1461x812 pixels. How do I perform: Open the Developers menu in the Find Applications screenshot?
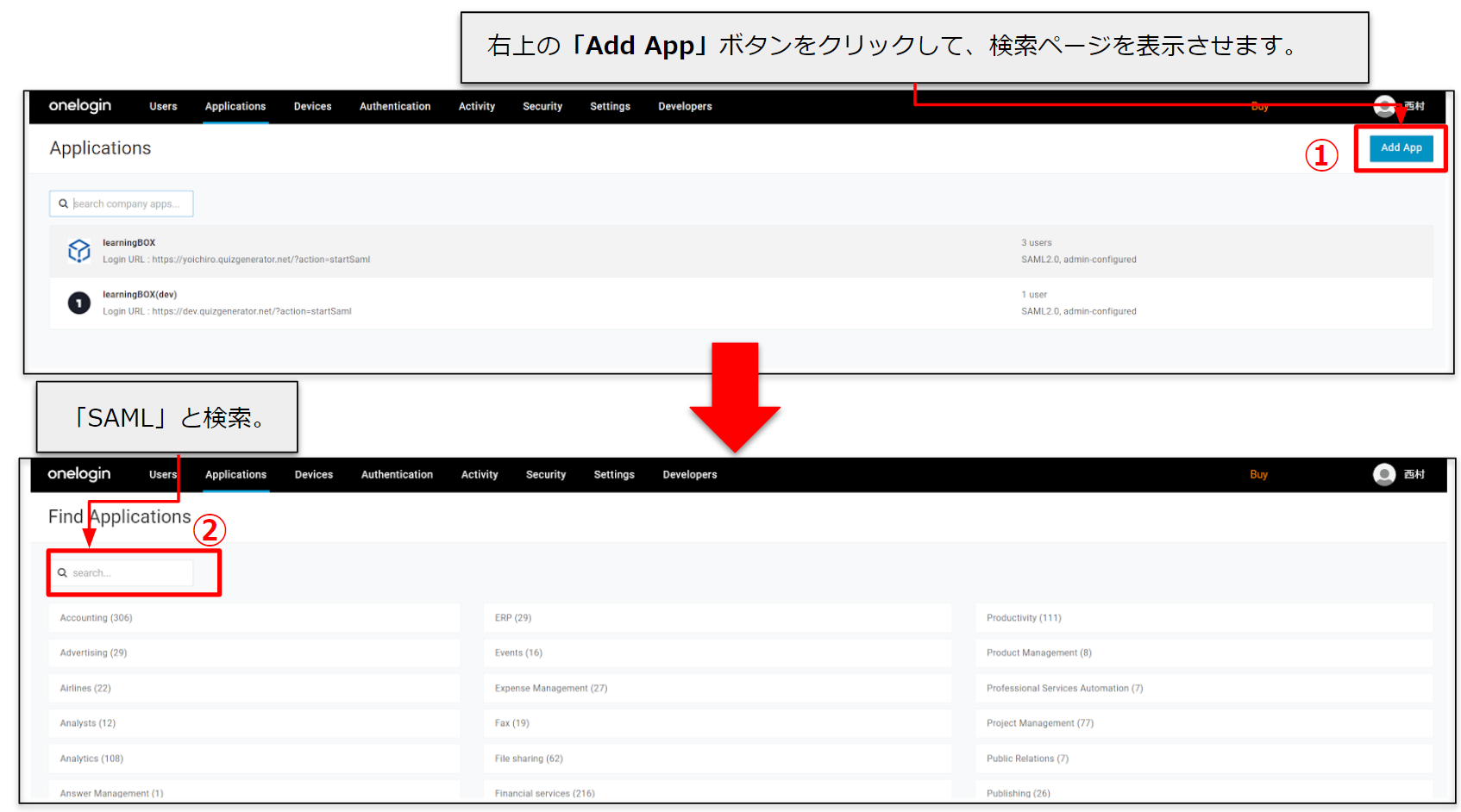690,474
